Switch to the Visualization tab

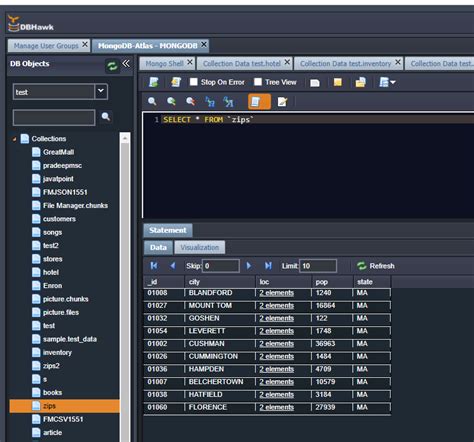pos(200,247)
